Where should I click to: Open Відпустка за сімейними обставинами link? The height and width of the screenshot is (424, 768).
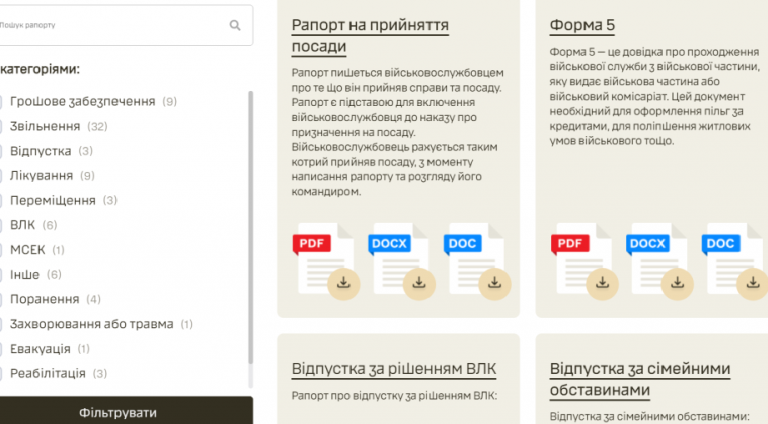[x=640, y=379]
